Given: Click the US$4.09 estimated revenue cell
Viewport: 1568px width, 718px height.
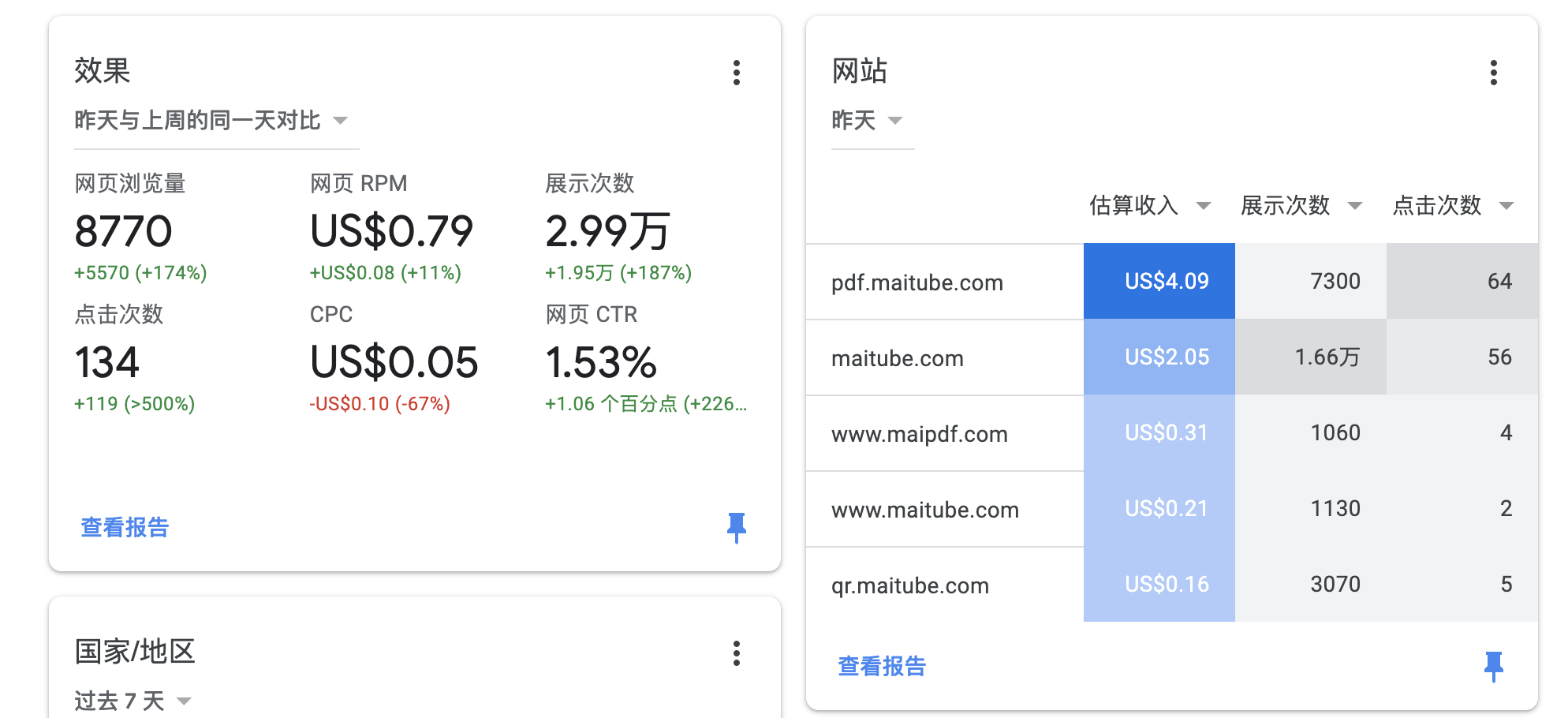Looking at the screenshot, I should [x=1159, y=281].
